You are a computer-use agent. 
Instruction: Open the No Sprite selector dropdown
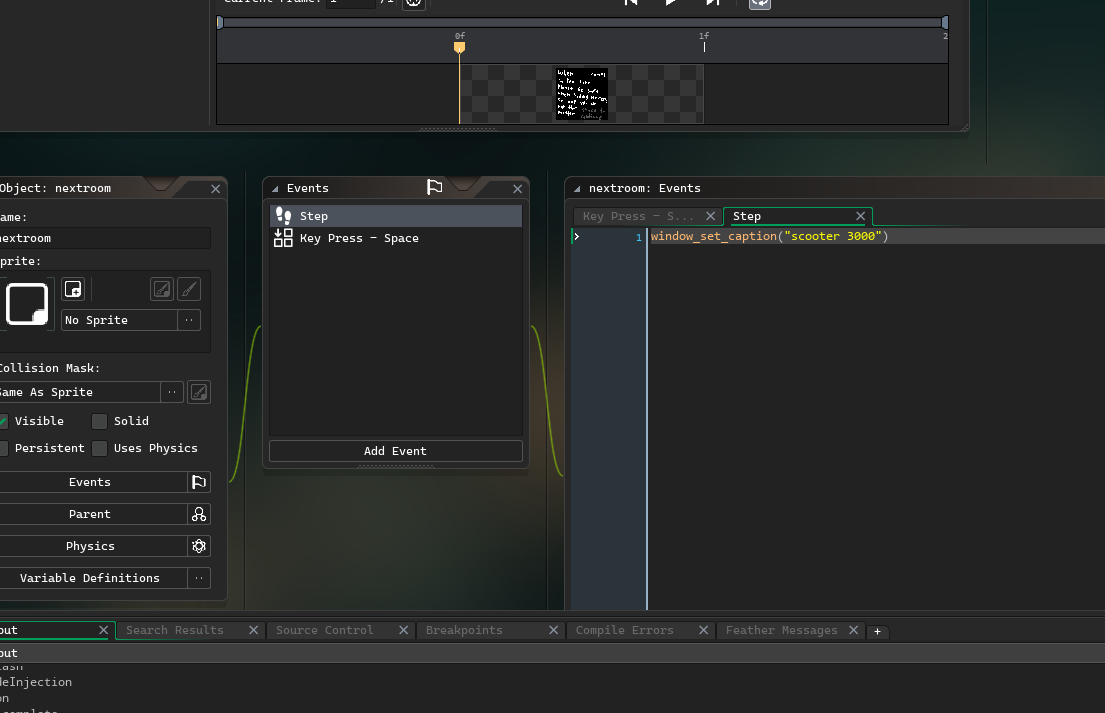point(119,320)
